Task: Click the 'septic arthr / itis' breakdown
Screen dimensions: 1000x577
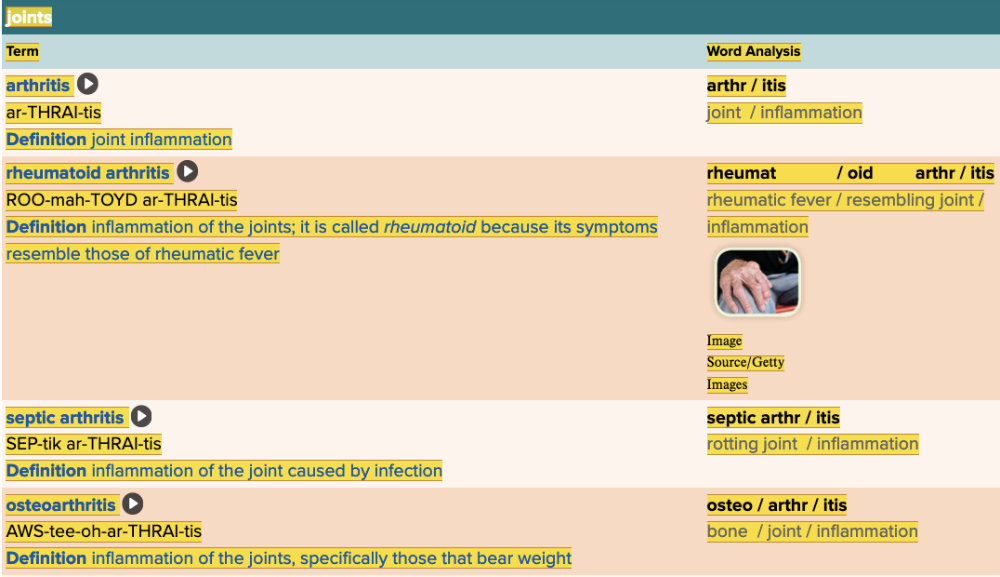Action: point(773,418)
